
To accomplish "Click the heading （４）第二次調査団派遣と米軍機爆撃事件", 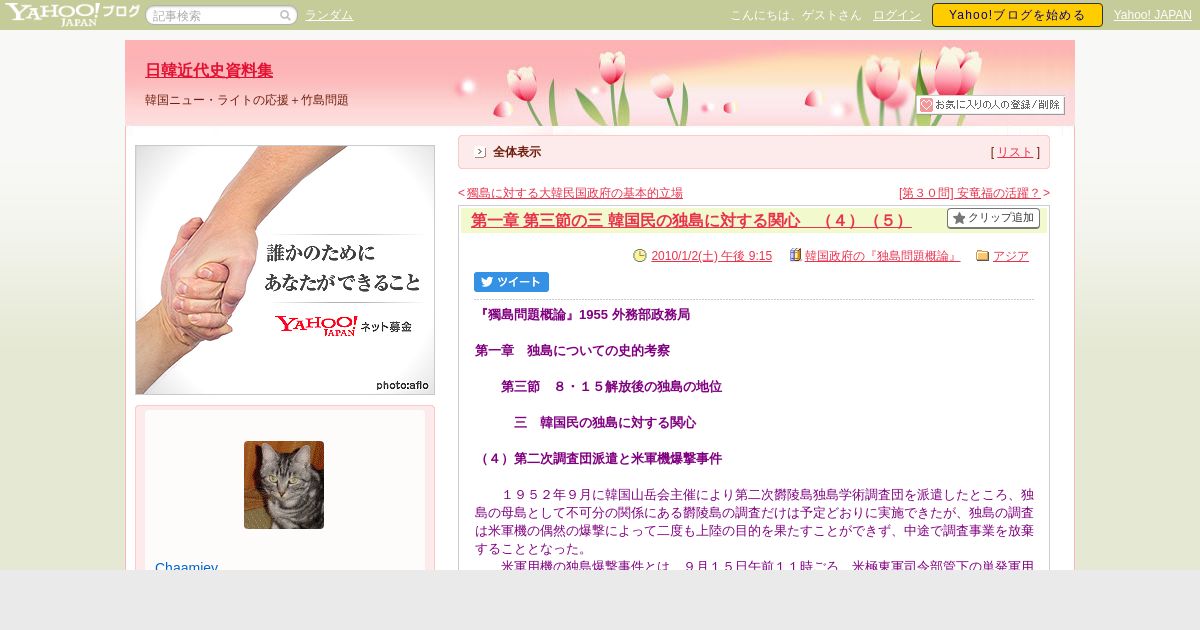I will (598, 459).
